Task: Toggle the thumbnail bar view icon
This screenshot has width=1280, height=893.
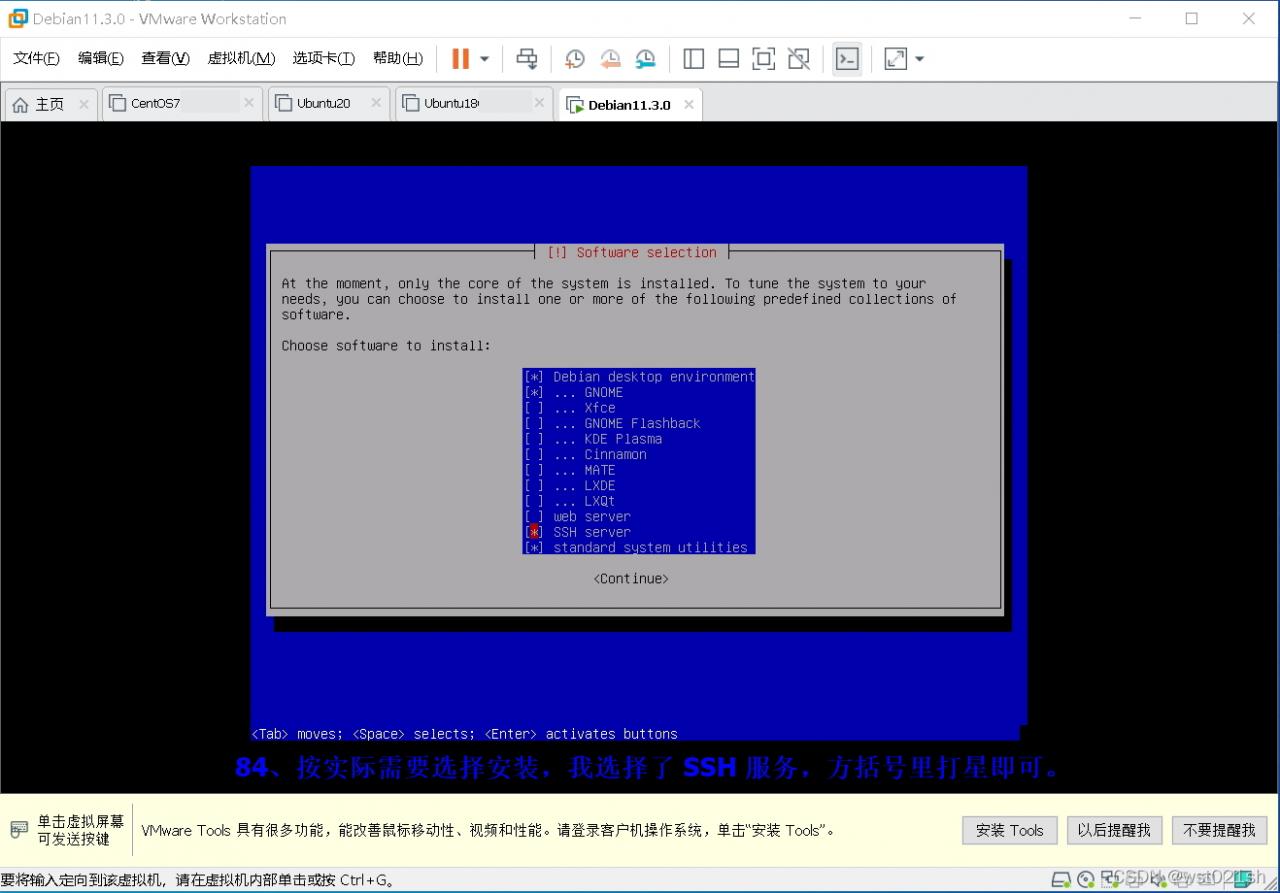Action: click(729, 59)
